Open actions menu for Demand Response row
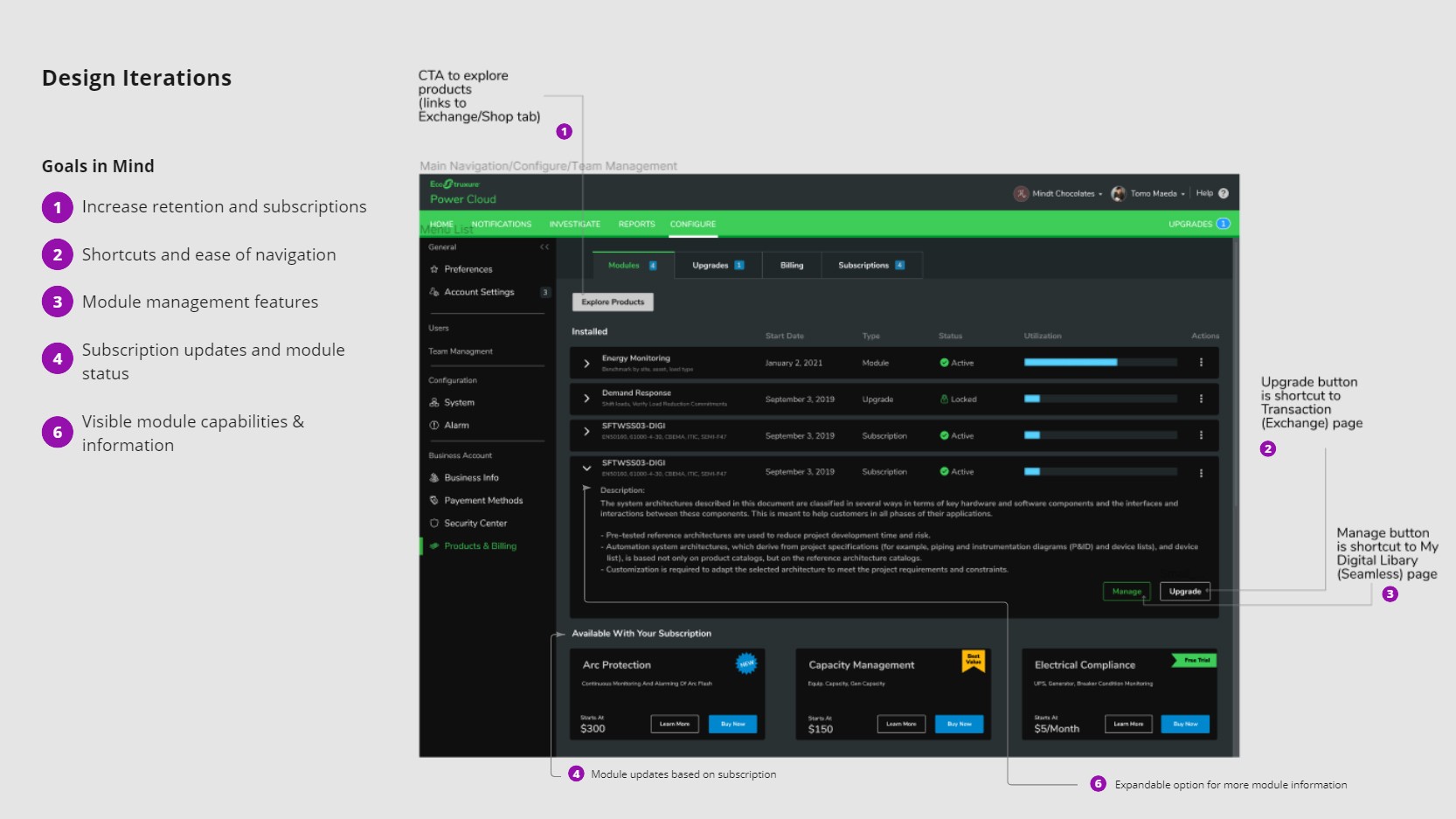The image size is (1456, 819). [x=1201, y=399]
